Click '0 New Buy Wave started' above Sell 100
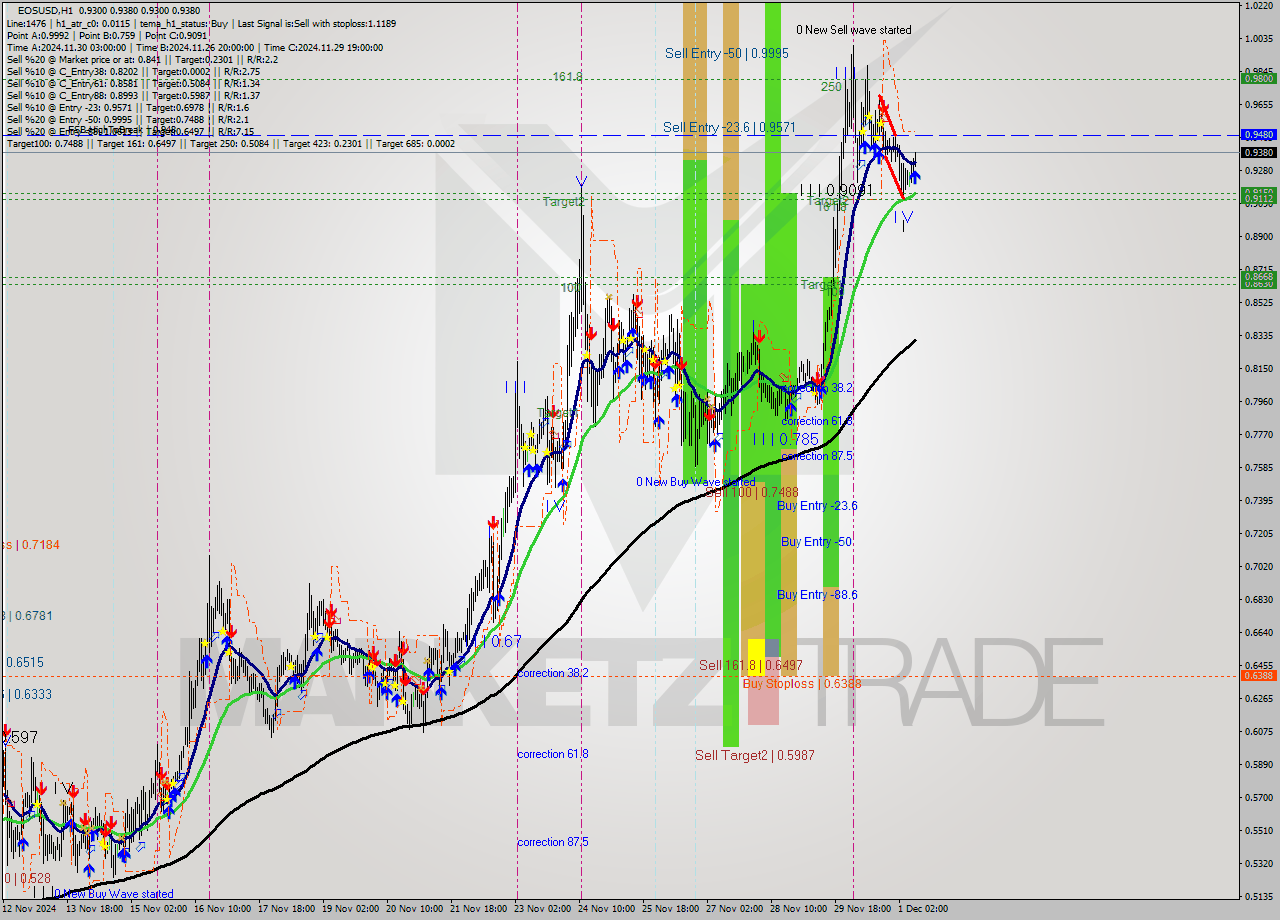The width and height of the screenshot is (1280, 920). [696, 482]
